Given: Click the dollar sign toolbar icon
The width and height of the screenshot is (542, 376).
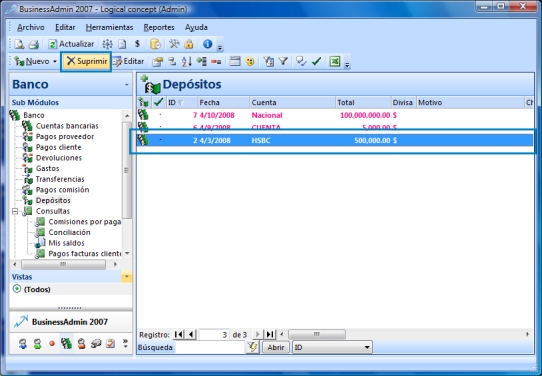Looking at the screenshot, I should coord(137,44).
